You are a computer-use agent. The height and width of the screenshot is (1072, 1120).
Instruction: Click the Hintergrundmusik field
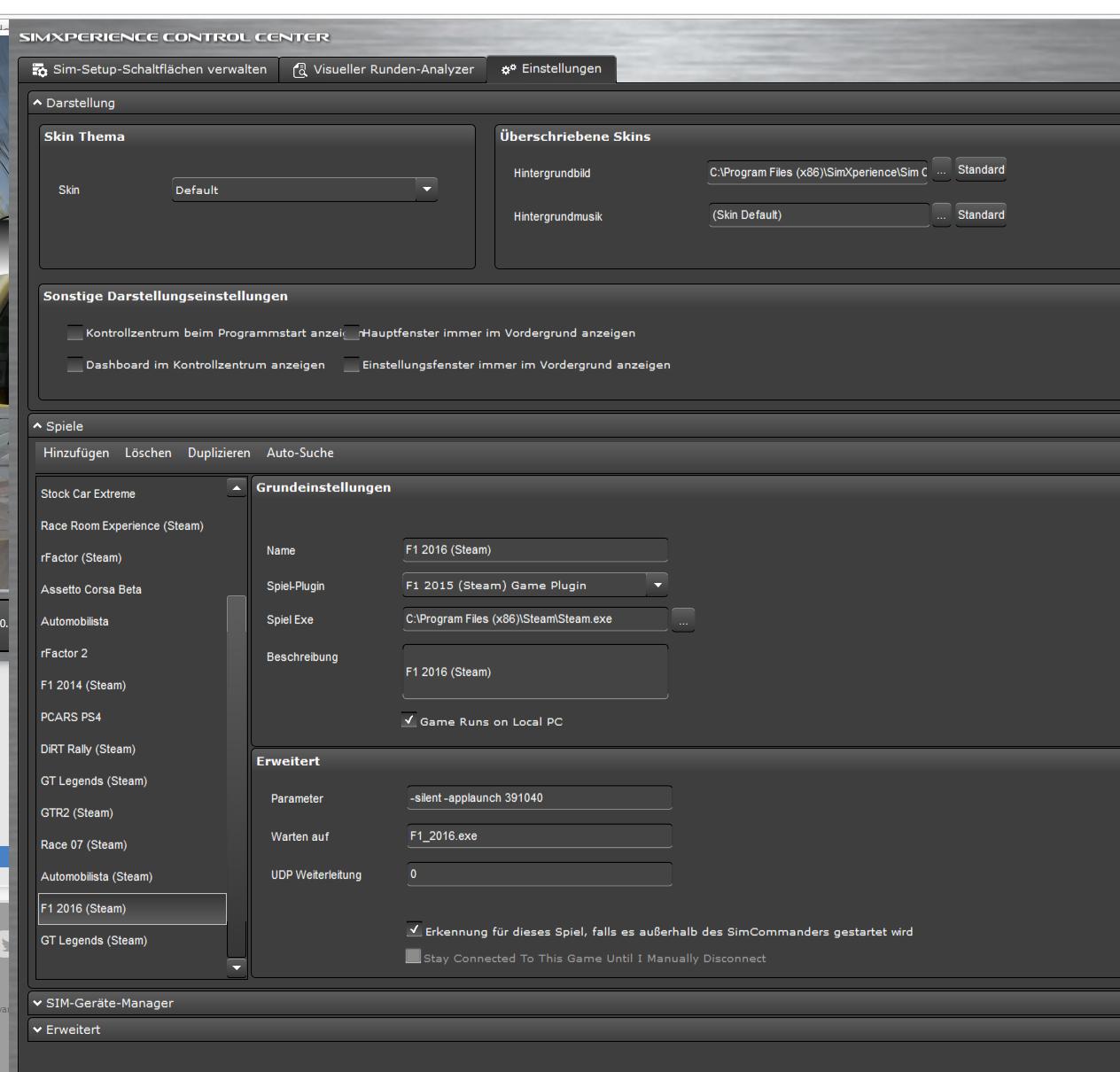tap(818, 215)
